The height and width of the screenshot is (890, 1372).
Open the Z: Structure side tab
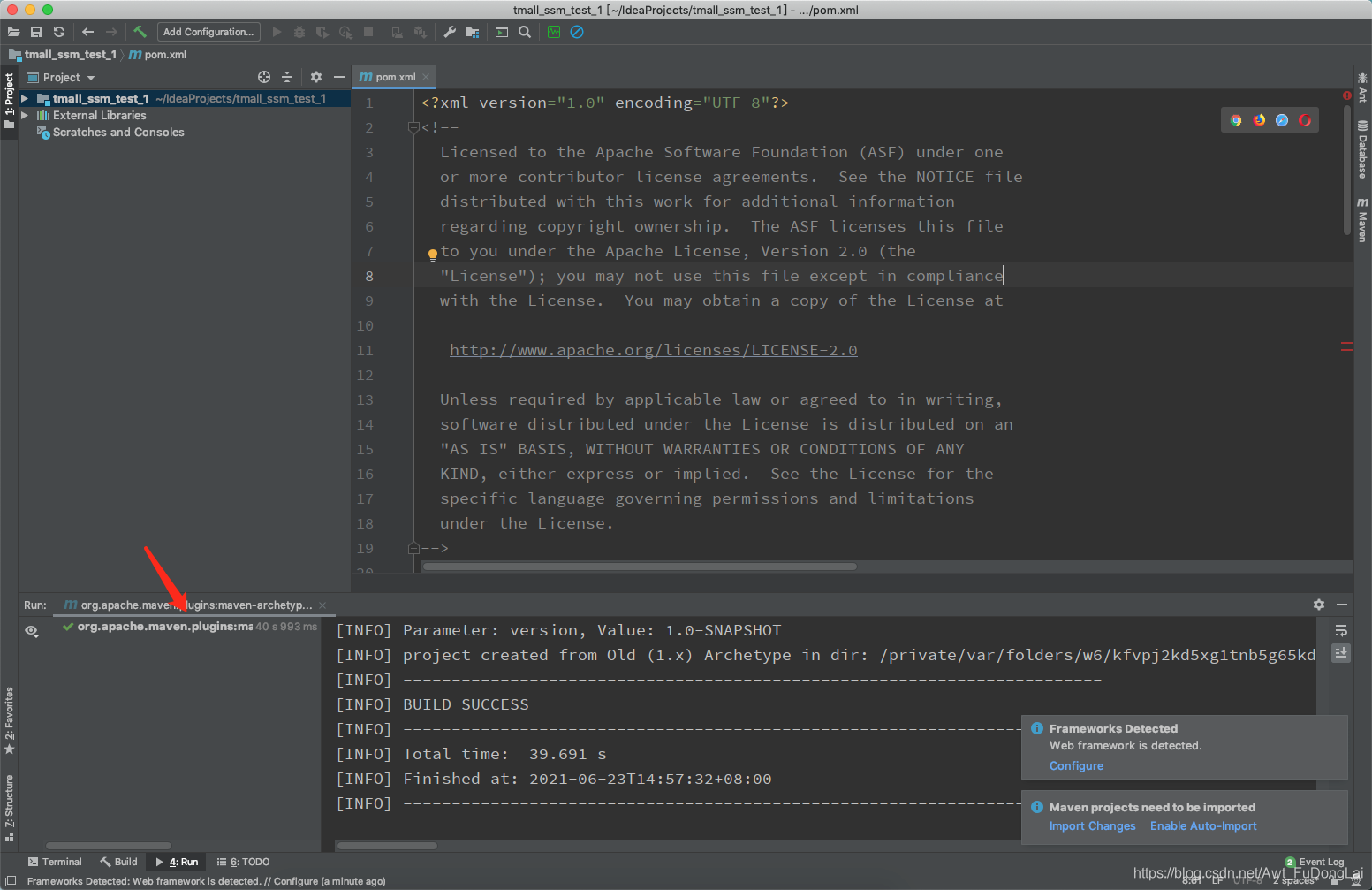pyautogui.click(x=9, y=806)
